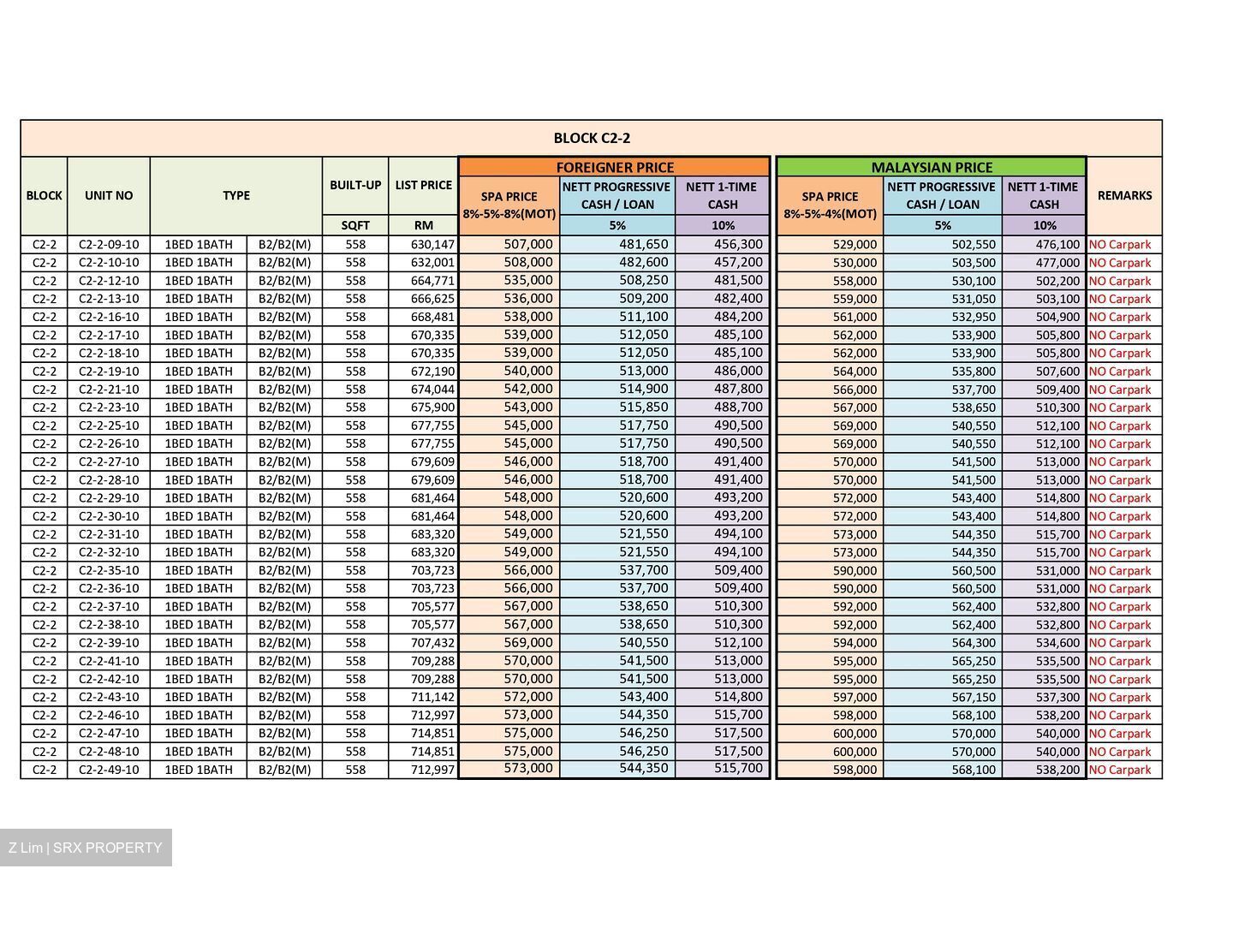
Task: Select unit number C2-2-32-10
Action: [109, 552]
